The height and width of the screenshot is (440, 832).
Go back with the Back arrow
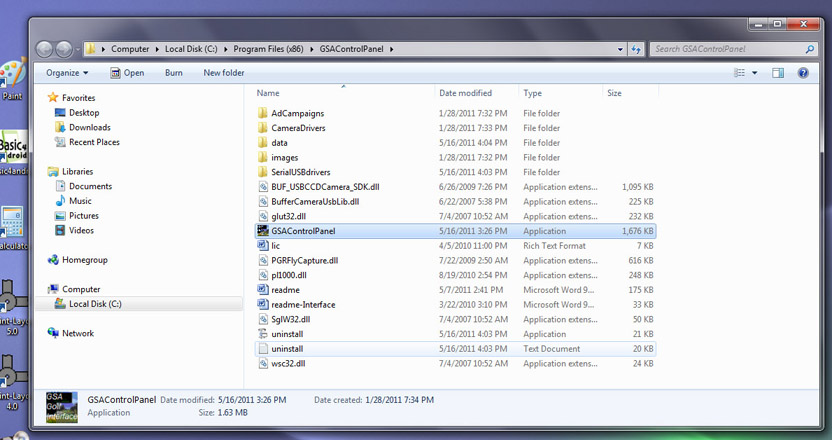(x=45, y=49)
